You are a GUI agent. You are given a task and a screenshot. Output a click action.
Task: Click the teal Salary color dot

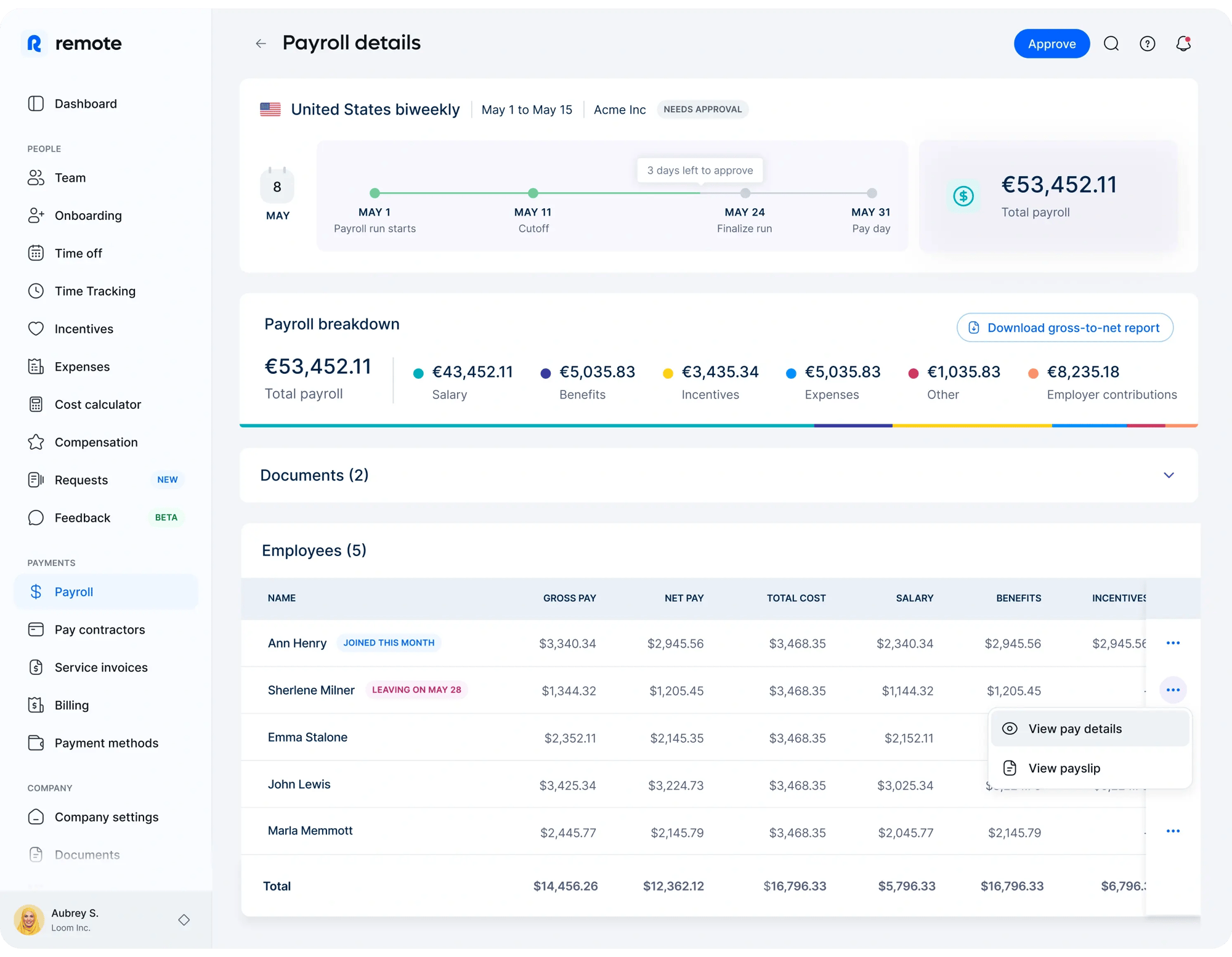coord(418,373)
